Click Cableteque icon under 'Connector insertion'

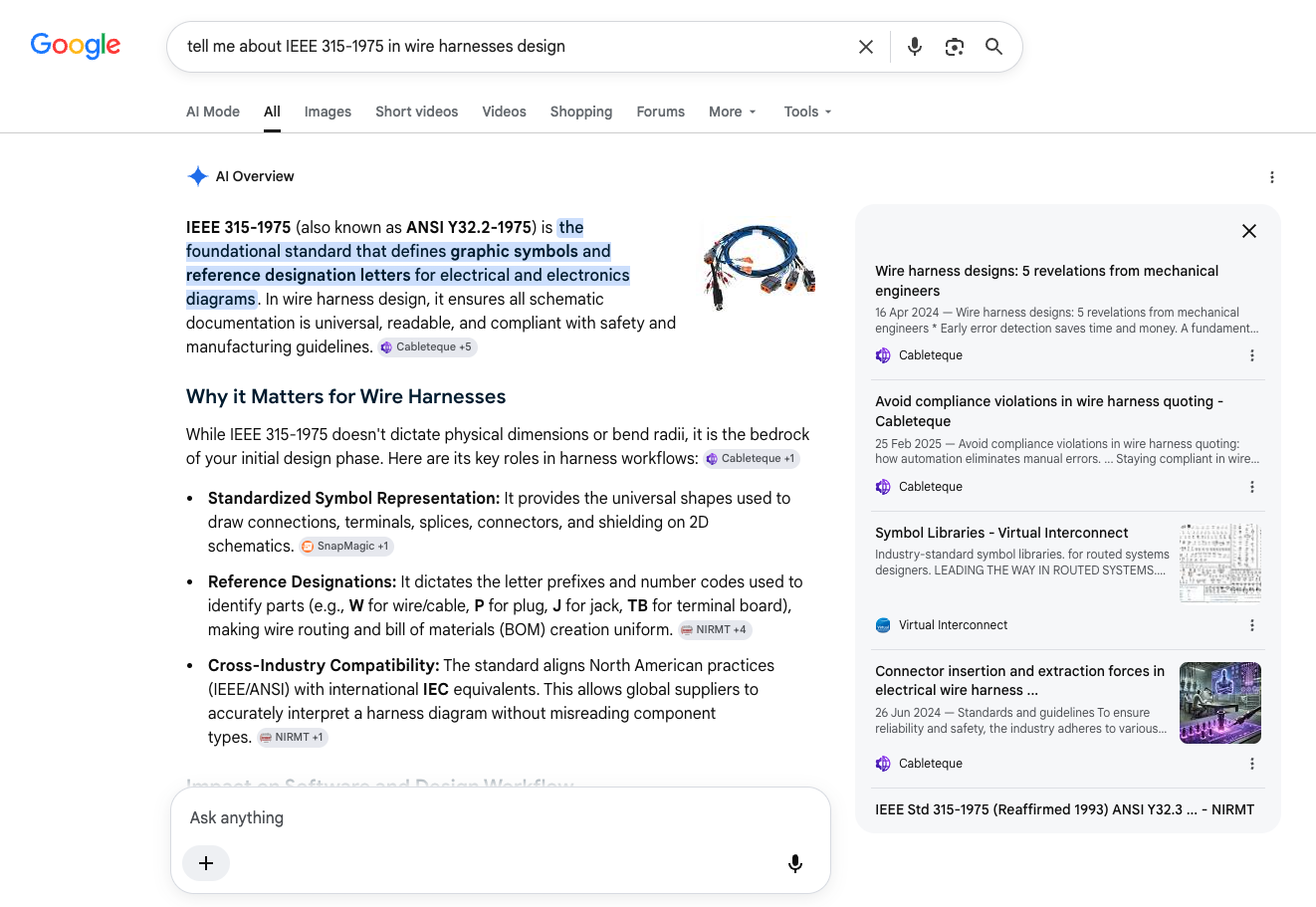click(x=883, y=764)
